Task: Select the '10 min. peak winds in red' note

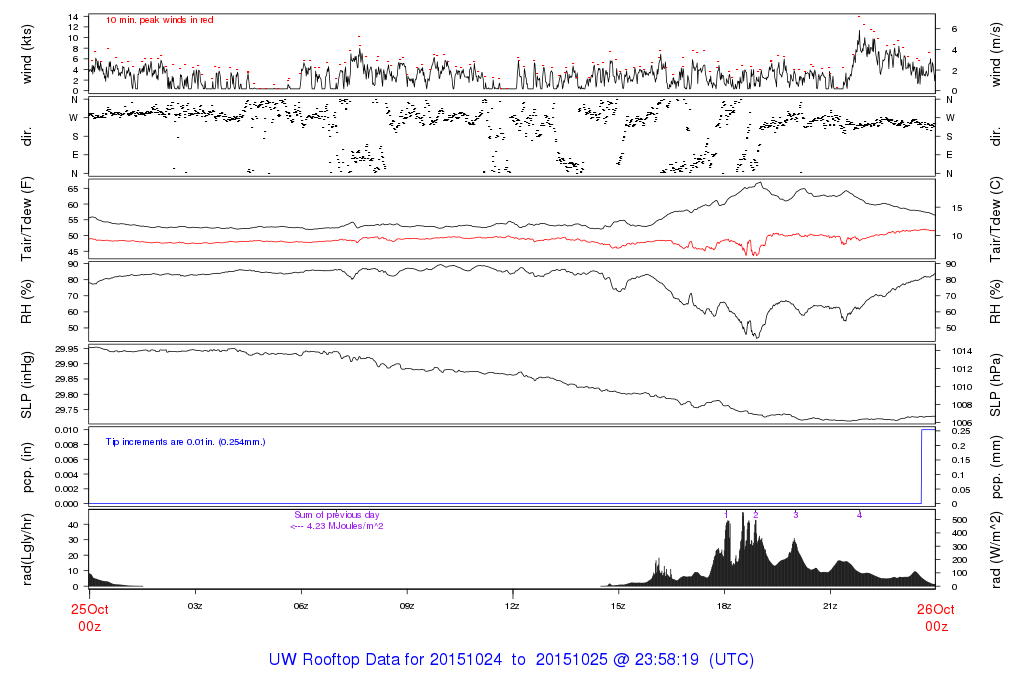Action: [x=159, y=20]
